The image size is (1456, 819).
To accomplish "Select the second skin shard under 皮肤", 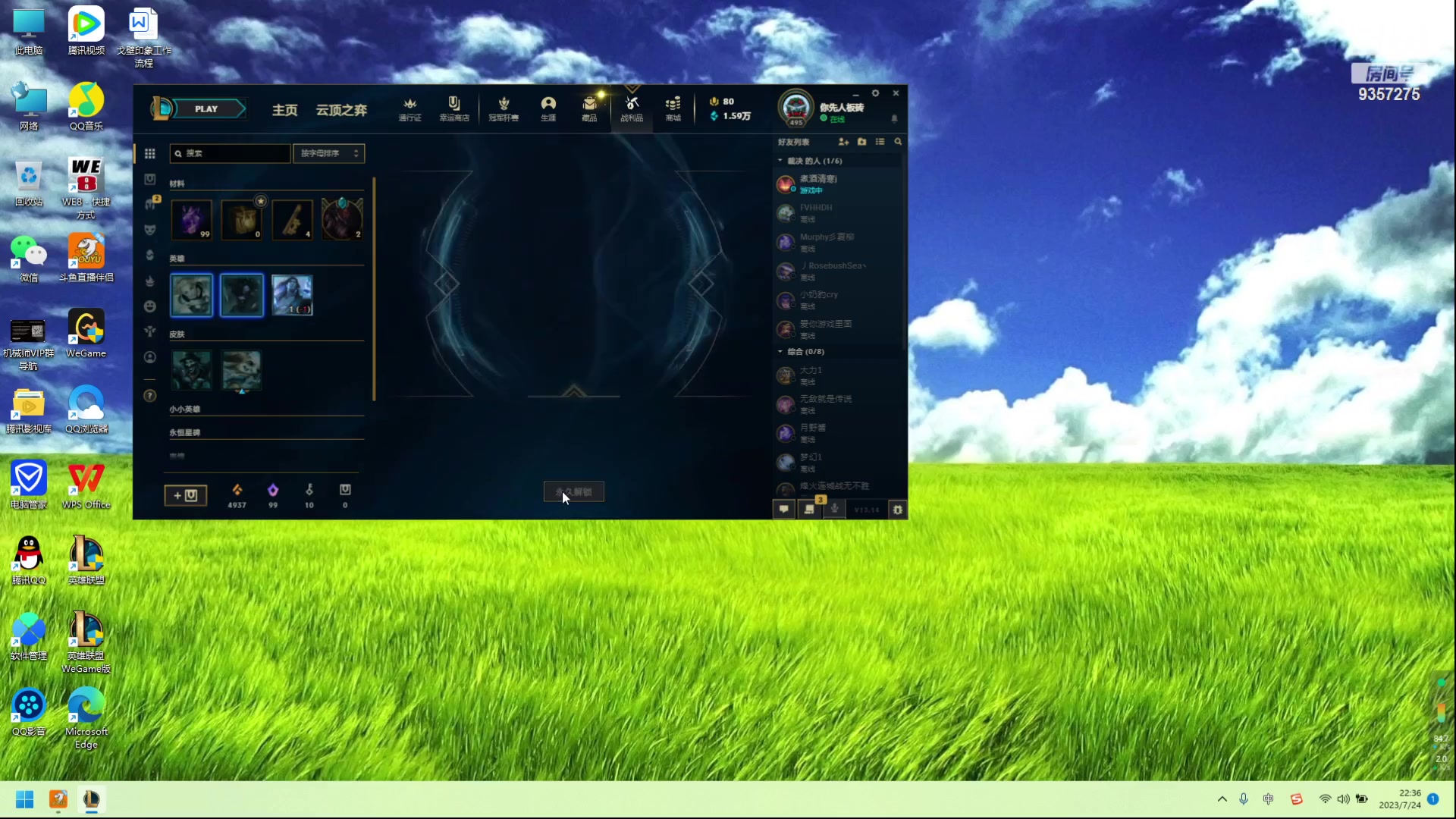I will (242, 370).
